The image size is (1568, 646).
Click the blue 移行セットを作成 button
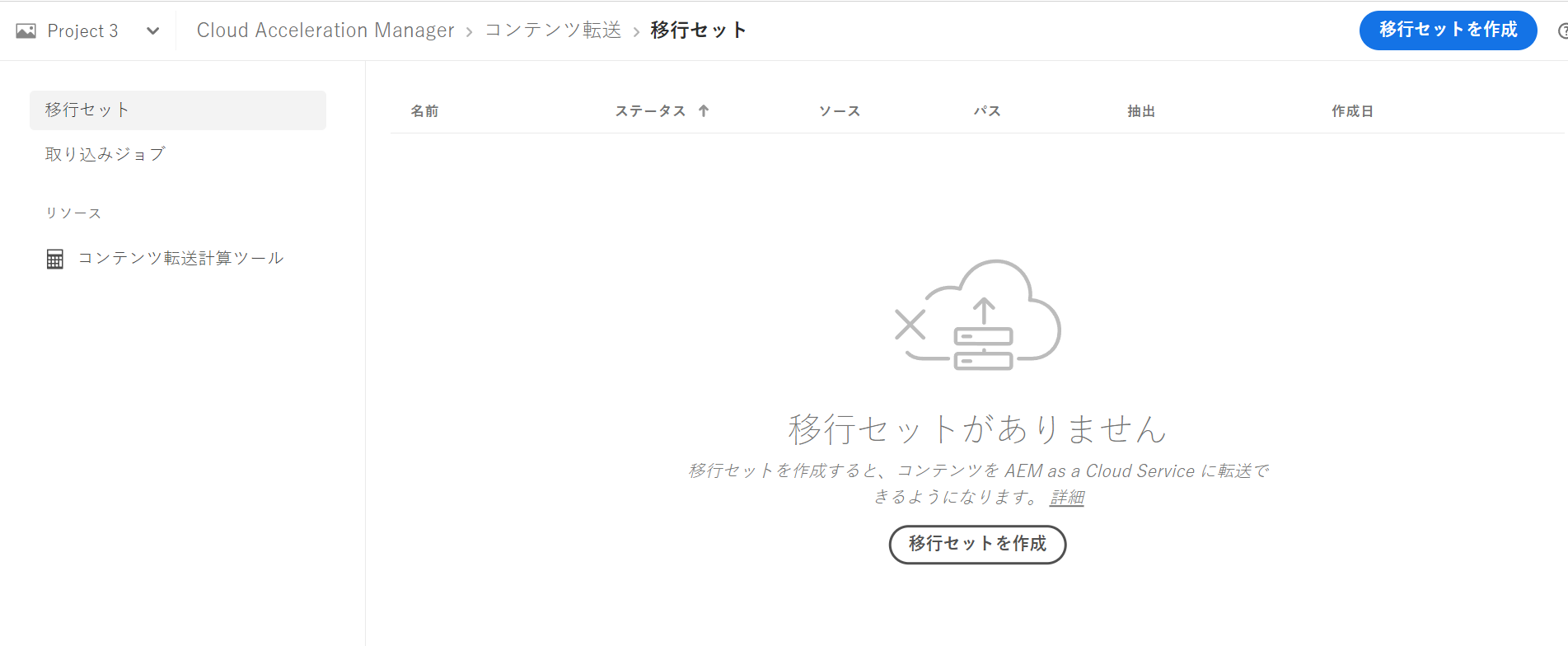(x=1448, y=30)
